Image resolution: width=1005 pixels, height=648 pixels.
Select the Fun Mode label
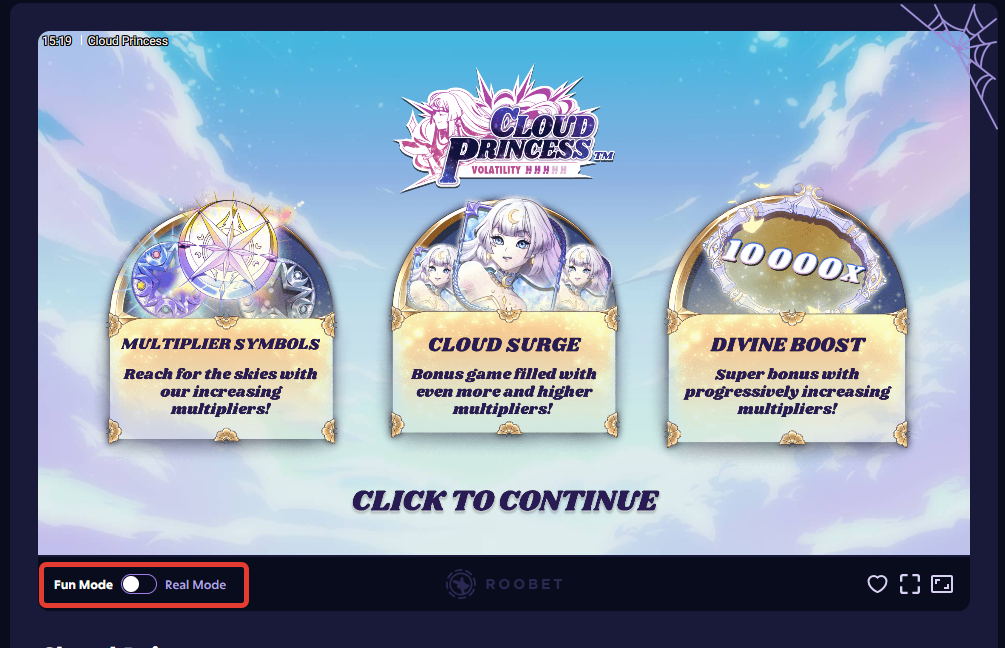click(83, 585)
